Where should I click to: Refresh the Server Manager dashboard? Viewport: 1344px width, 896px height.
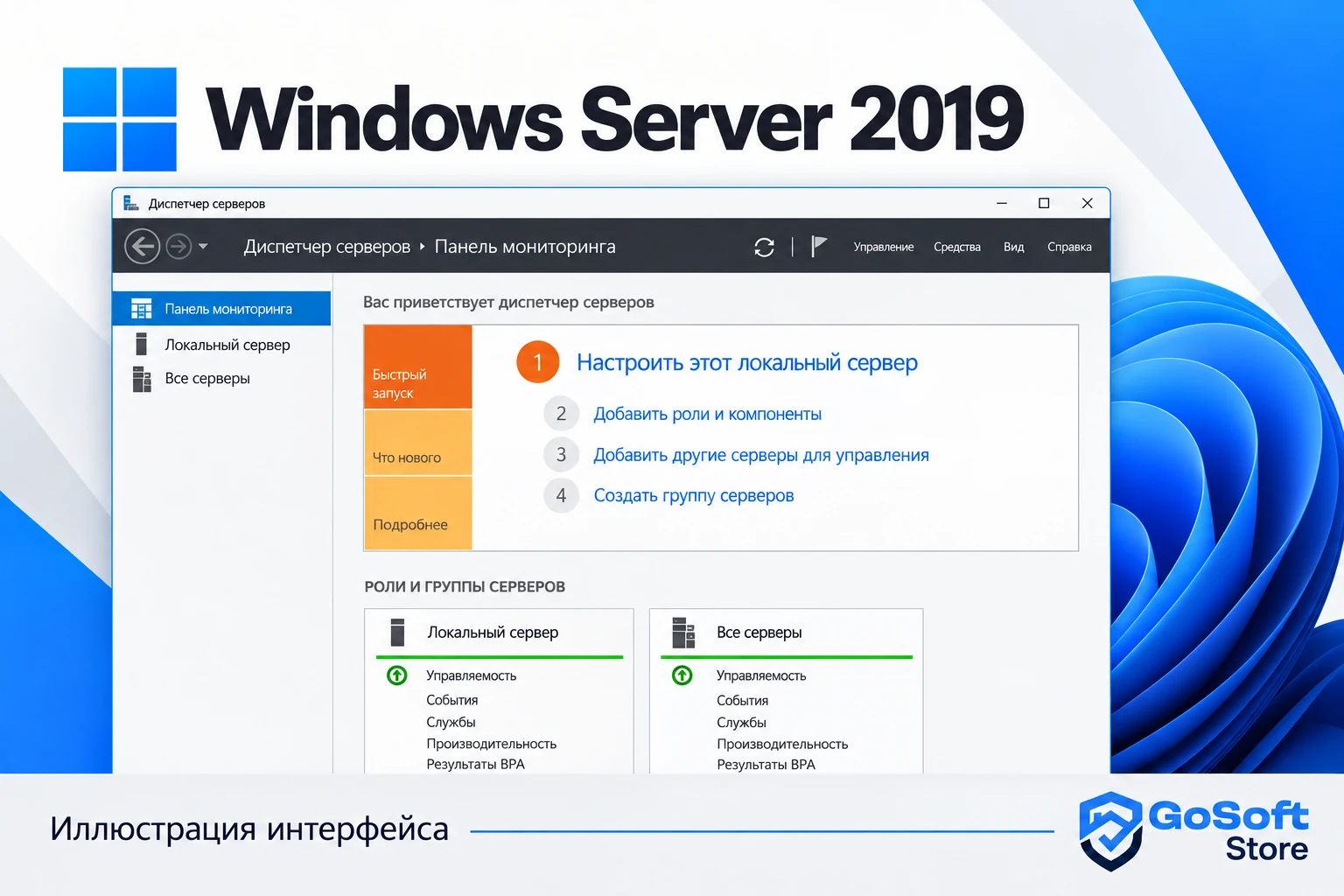[x=764, y=248]
